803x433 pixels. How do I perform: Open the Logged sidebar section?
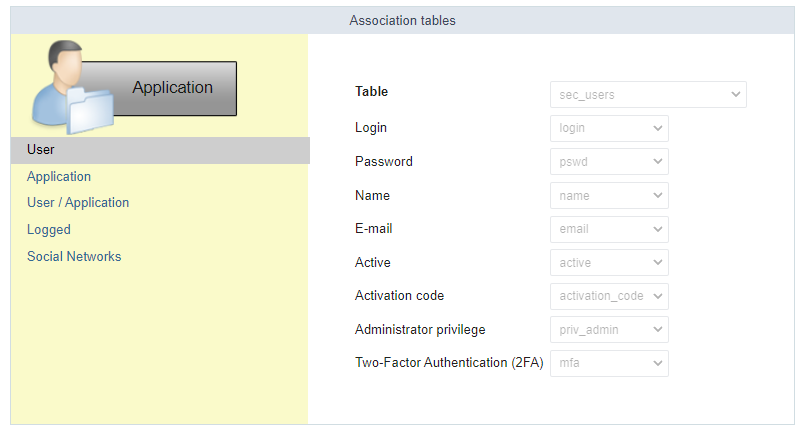coord(49,230)
